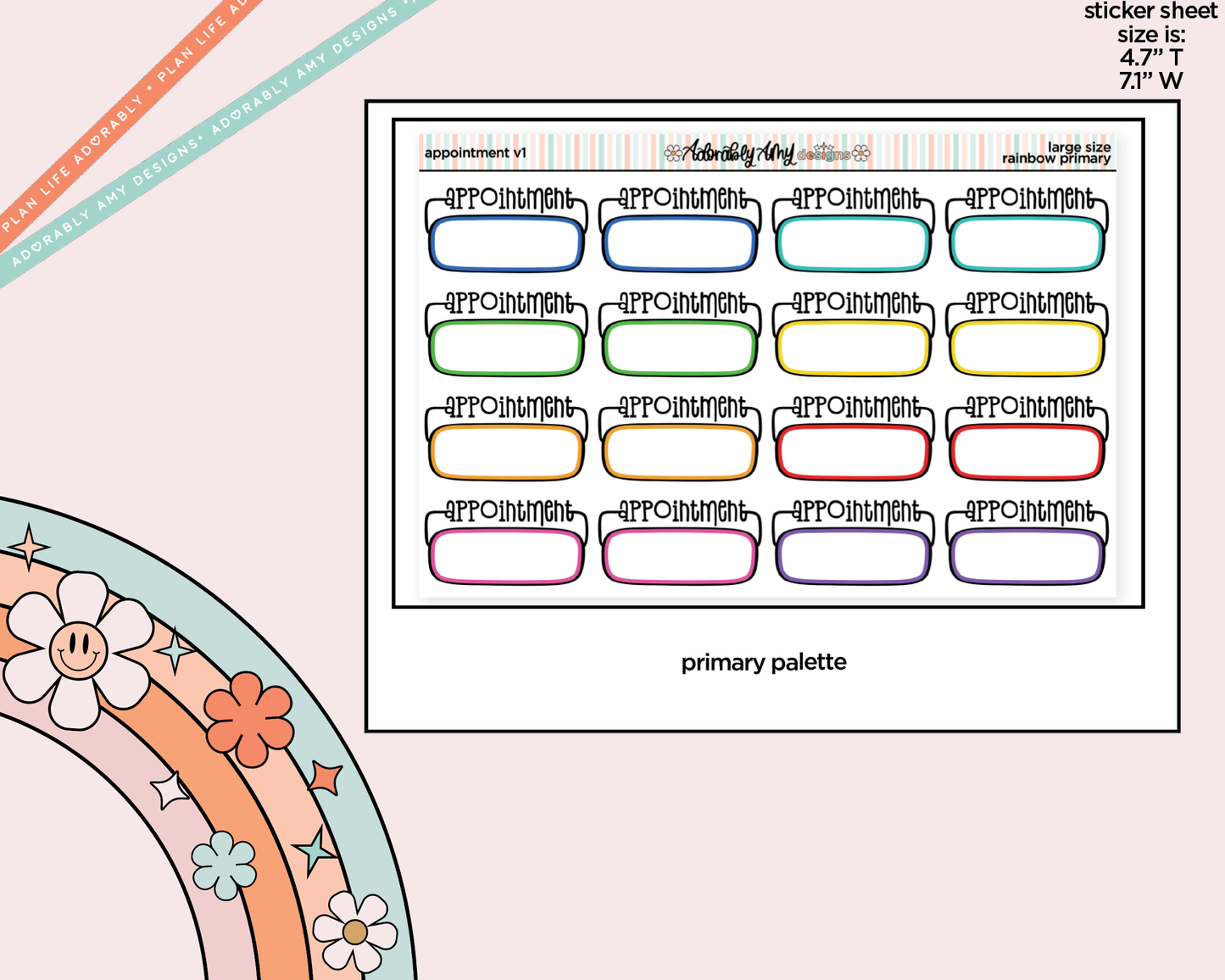Click the sticker sheet size text
This screenshot has height=980, width=1225.
pyautogui.click(x=1150, y=47)
